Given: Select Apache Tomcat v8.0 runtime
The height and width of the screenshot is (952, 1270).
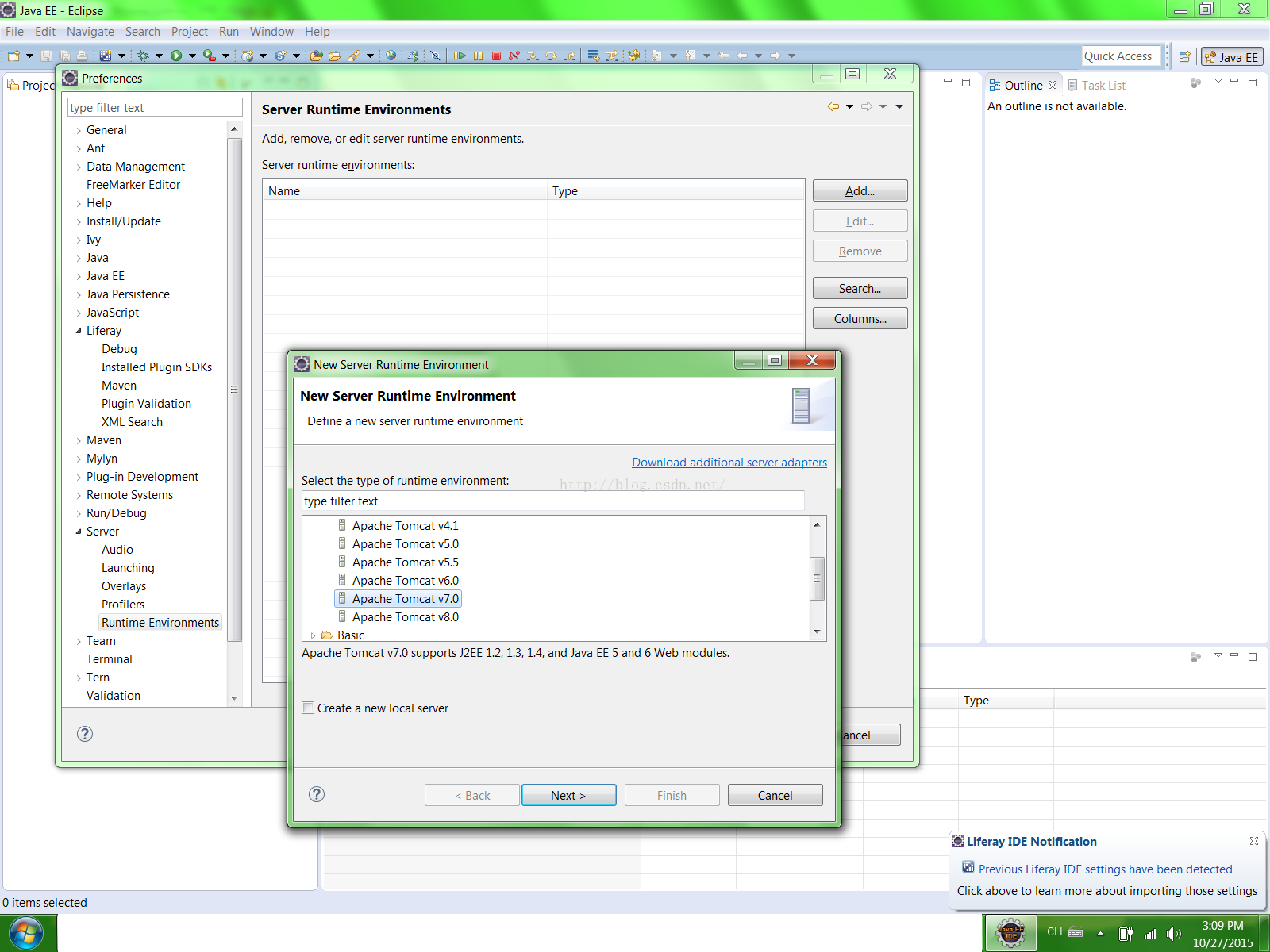Looking at the screenshot, I should pyautogui.click(x=405, y=617).
